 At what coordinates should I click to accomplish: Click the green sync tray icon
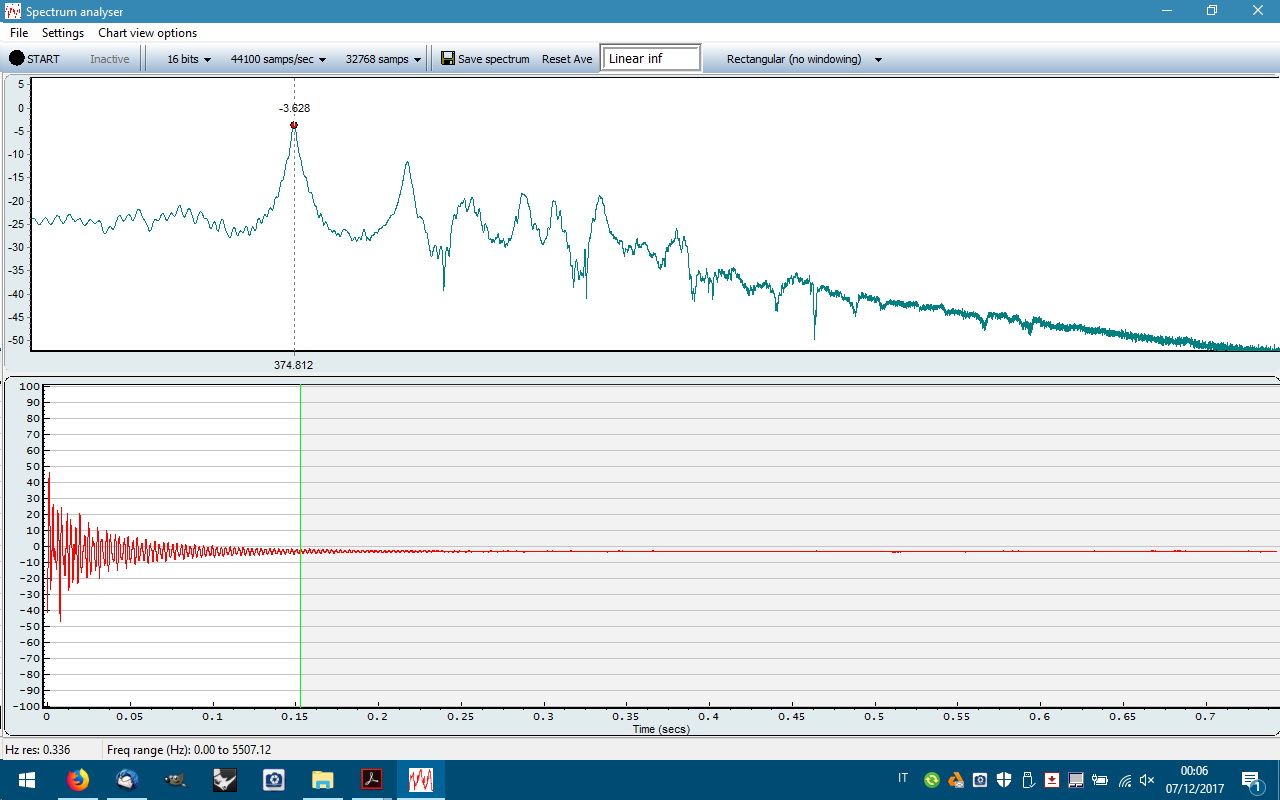point(932,780)
